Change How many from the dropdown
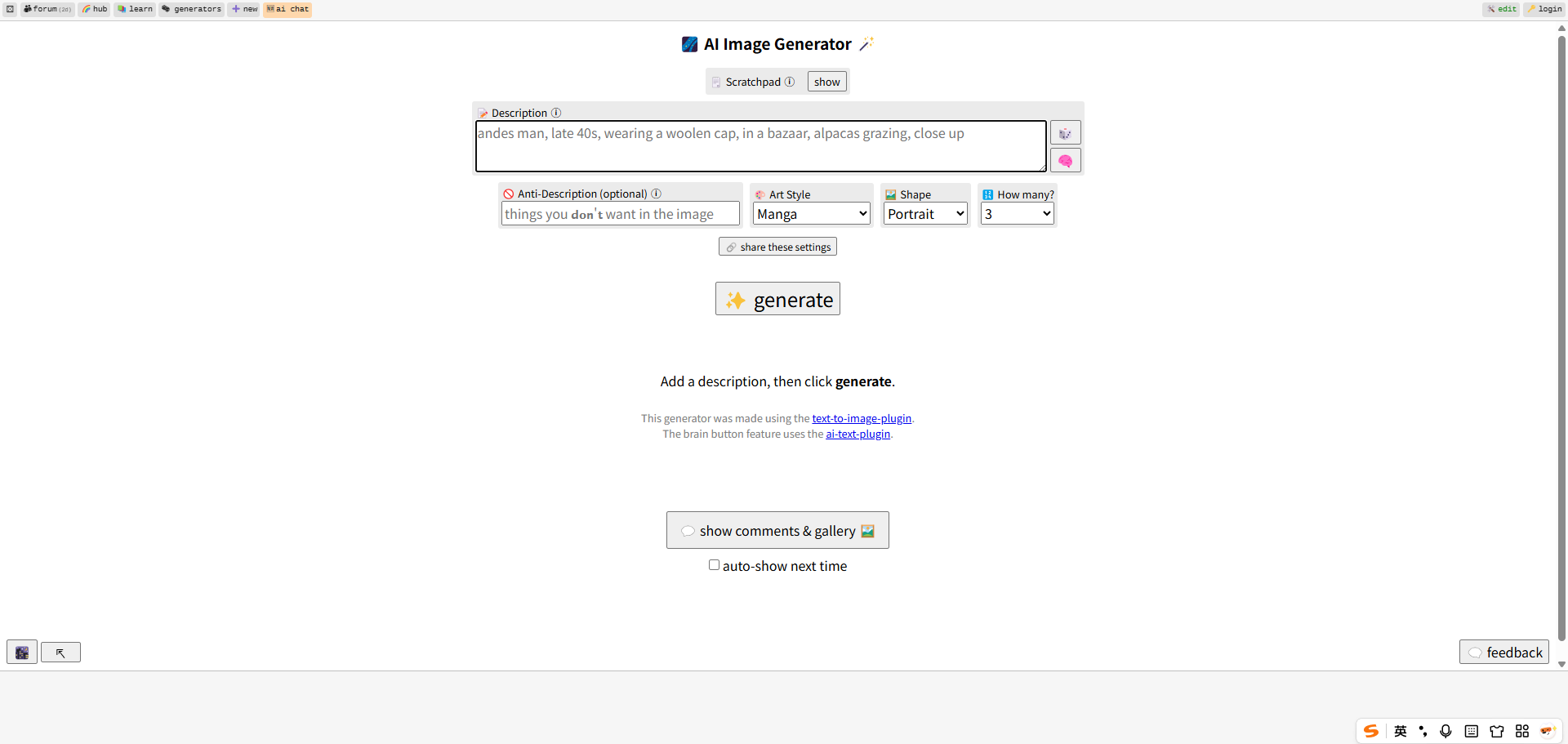The width and height of the screenshot is (1568, 744). tap(1016, 213)
